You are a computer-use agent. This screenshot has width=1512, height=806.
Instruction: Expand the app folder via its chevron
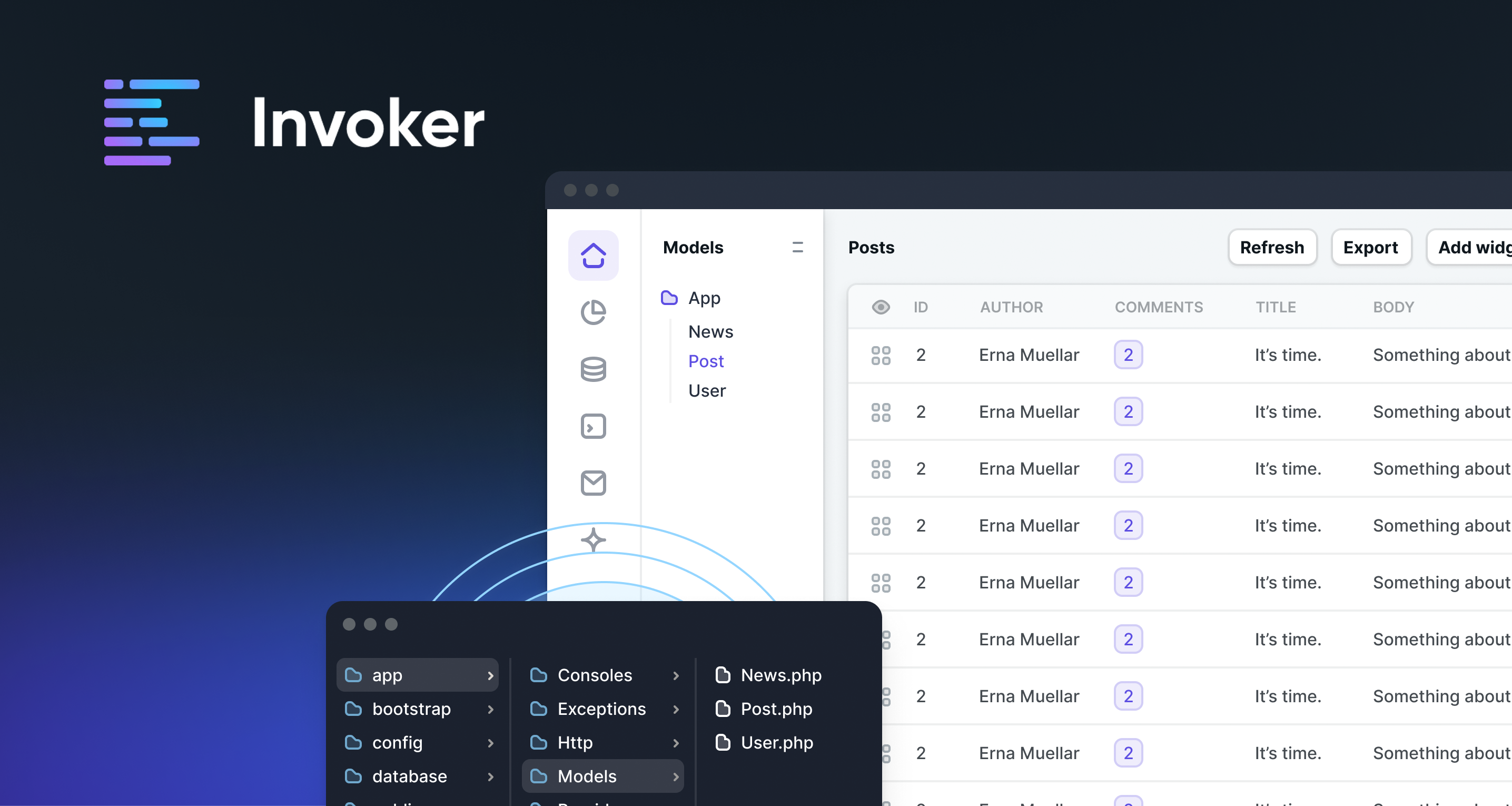coord(491,676)
